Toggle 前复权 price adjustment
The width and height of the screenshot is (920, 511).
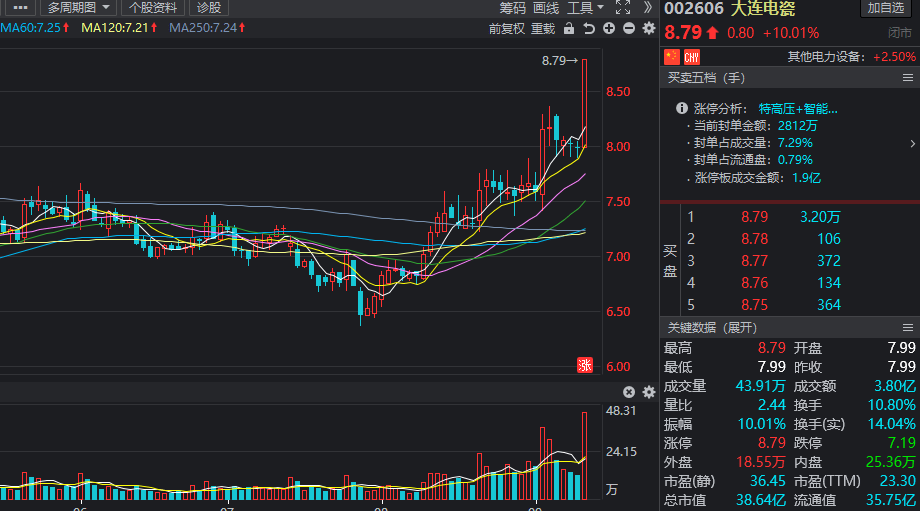click(507, 28)
